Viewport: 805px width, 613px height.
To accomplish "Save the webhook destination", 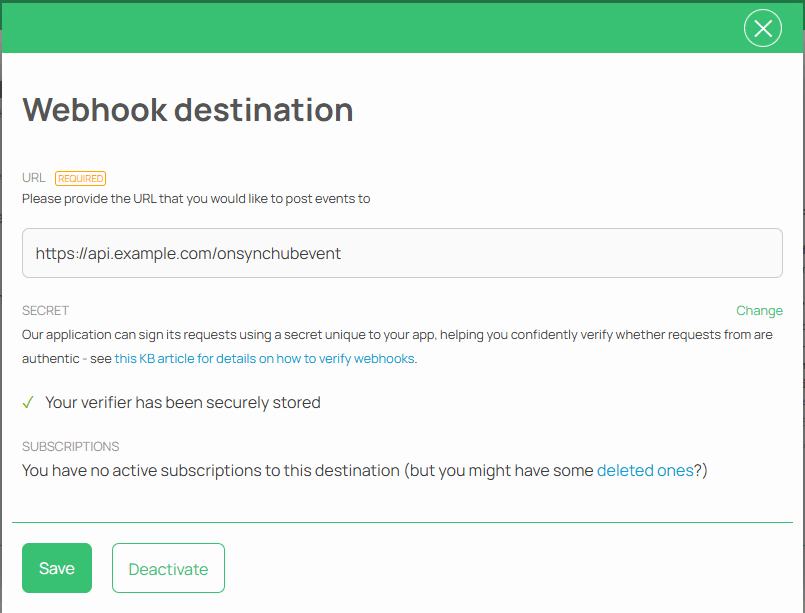I will tap(57, 568).
